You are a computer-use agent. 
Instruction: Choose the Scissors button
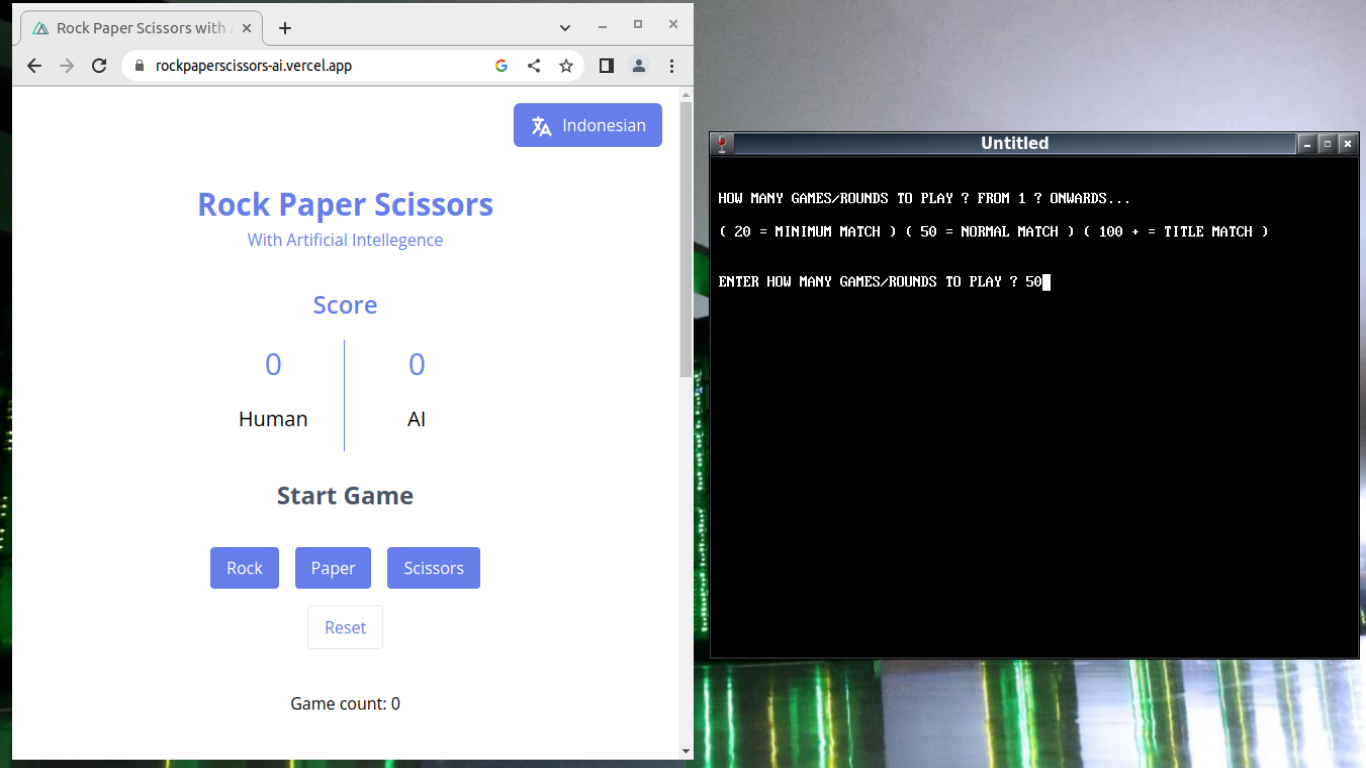[433, 568]
